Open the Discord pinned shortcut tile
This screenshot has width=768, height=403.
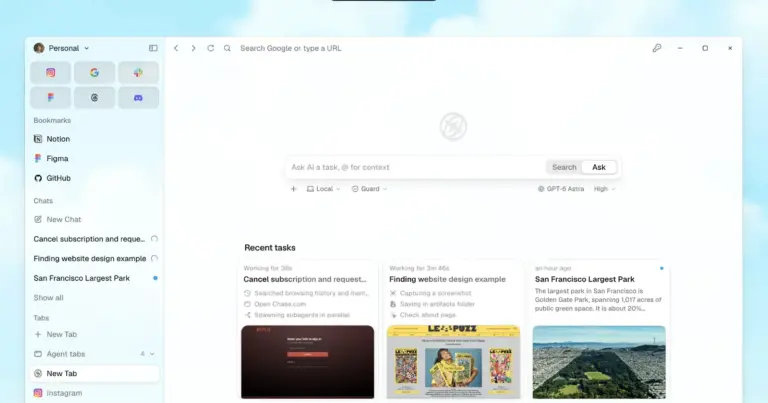coord(138,97)
